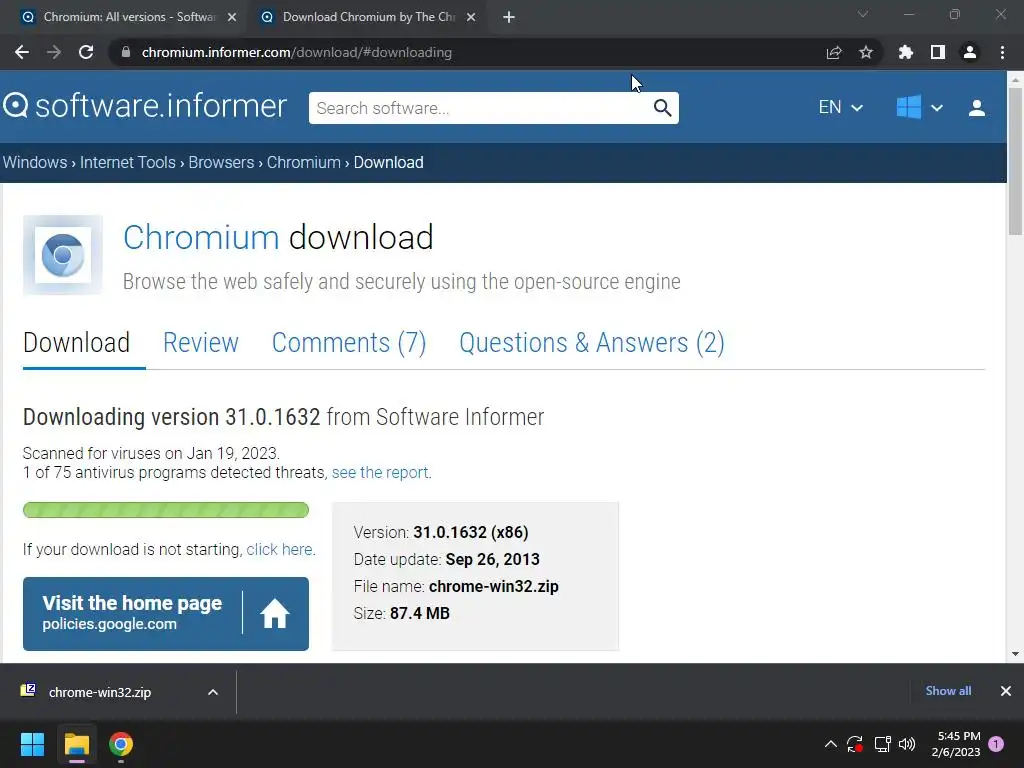
Task: Close the downloads bar
Action: 1006,691
